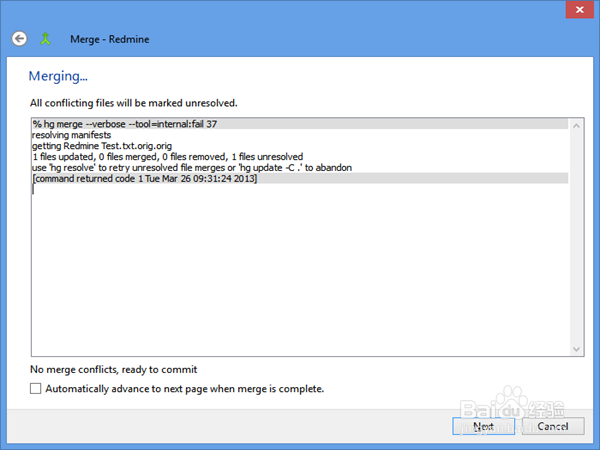Viewport: 600px width, 450px height.
Task: Click 'All conflicting files will be marked unresolved' text
Action: click(x=134, y=102)
